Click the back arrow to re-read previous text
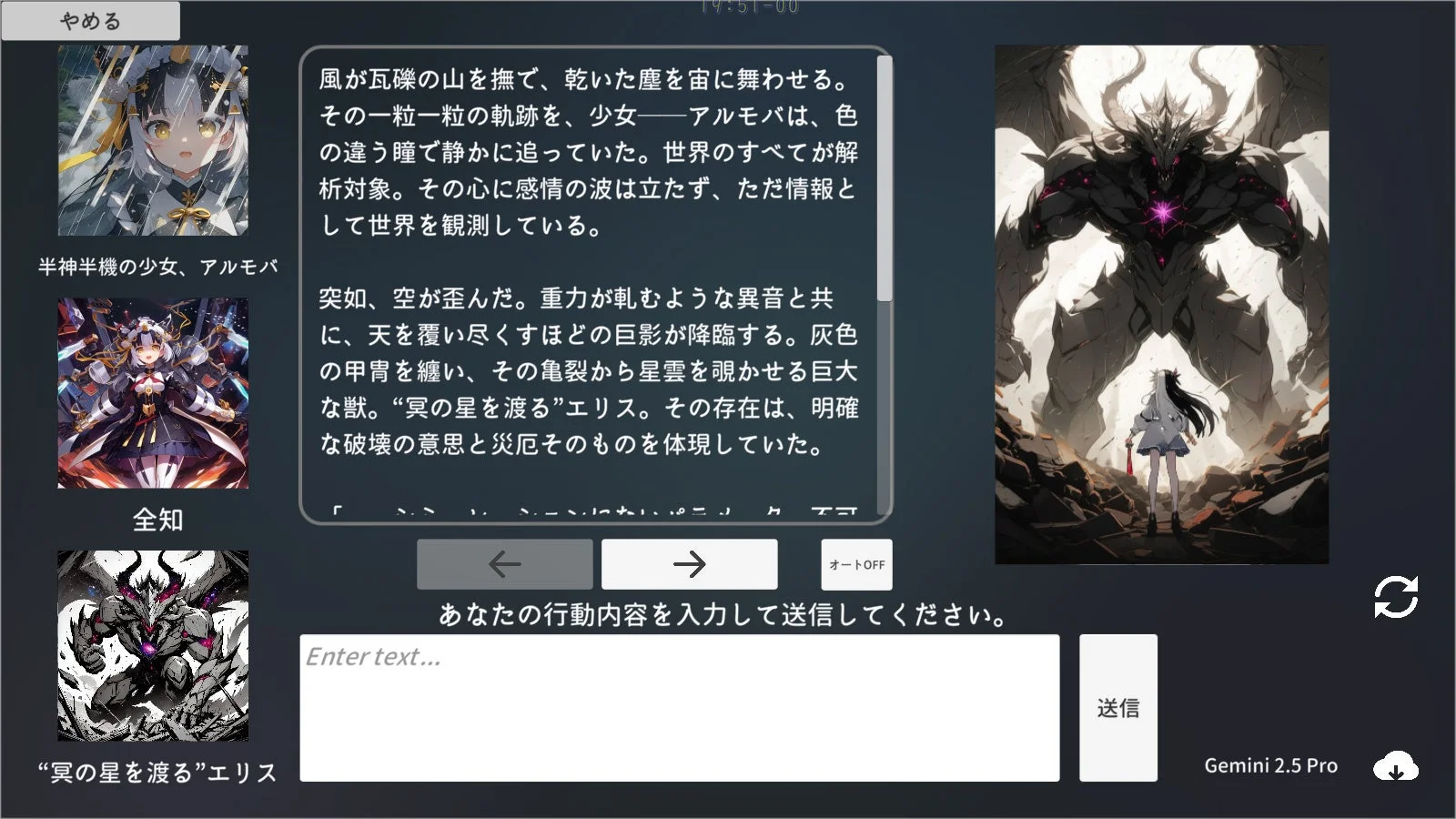 point(505,564)
